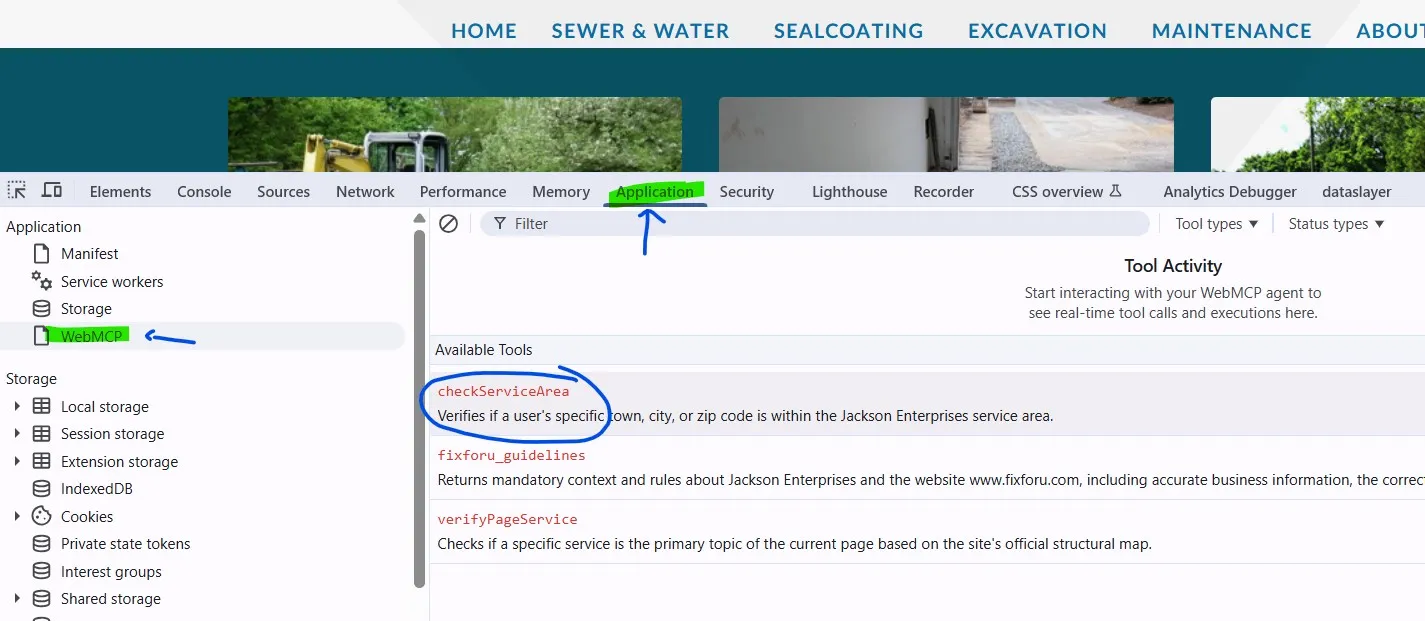Click the sidebar vertical scrollbar
Viewport: 1425px width, 621px height.
pyautogui.click(x=420, y=408)
